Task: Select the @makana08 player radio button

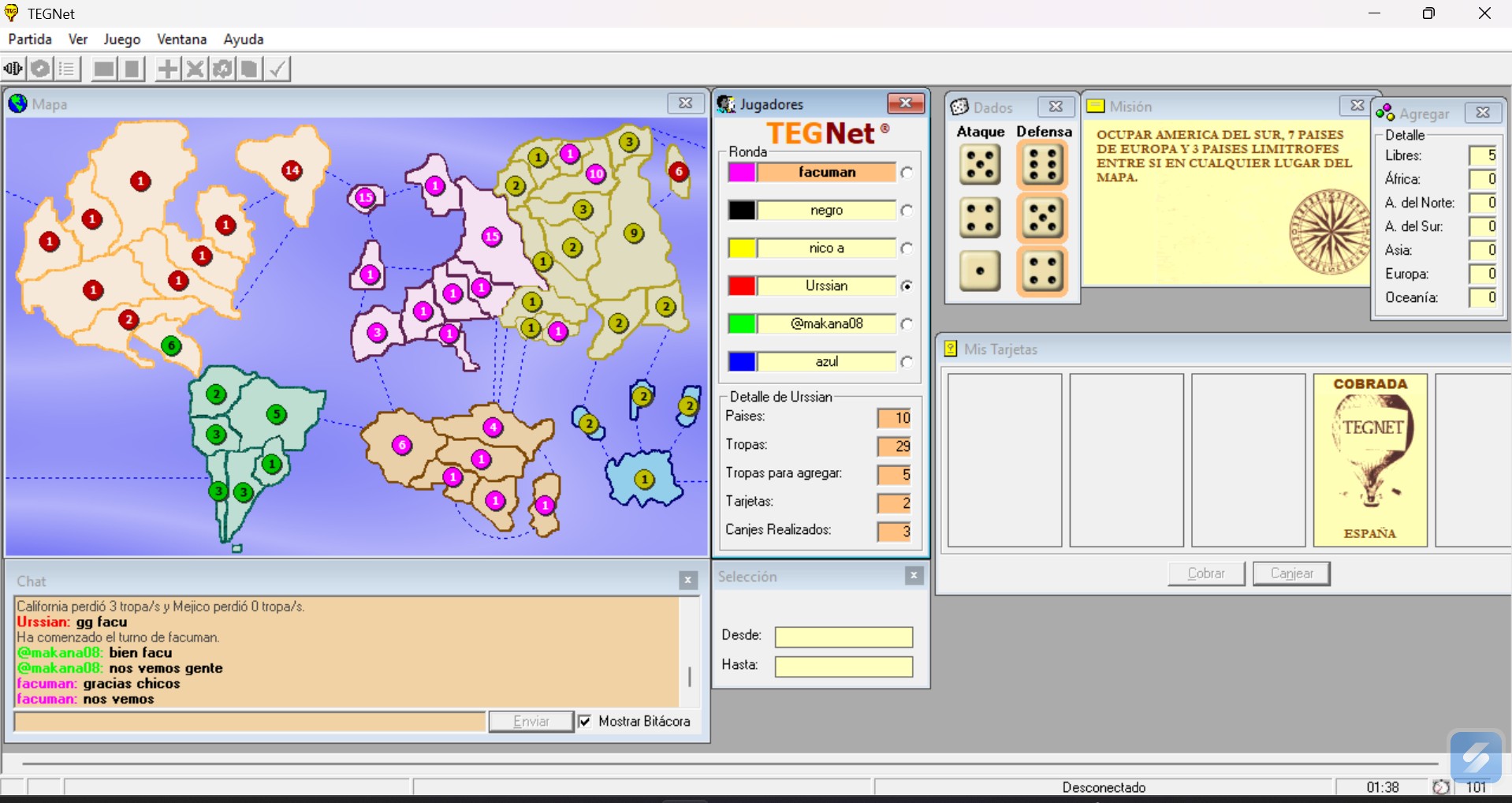Action: [907, 324]
